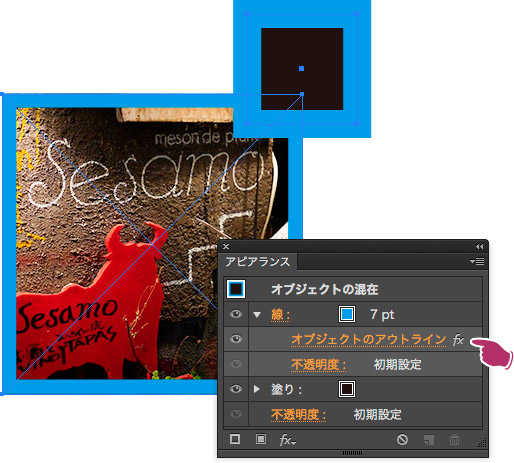Click the trash Delete Selected Item icon
The width and height of the screenshot is (514, 463).
454,440
